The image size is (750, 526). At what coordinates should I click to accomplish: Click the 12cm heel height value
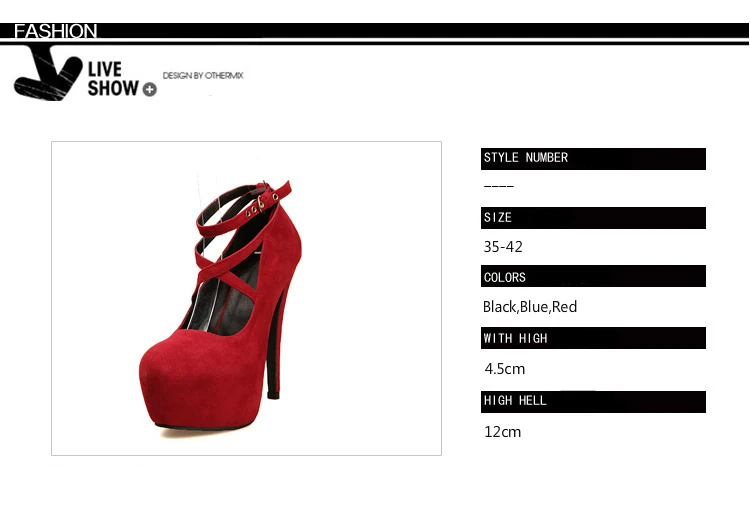[x=502, y=432]
